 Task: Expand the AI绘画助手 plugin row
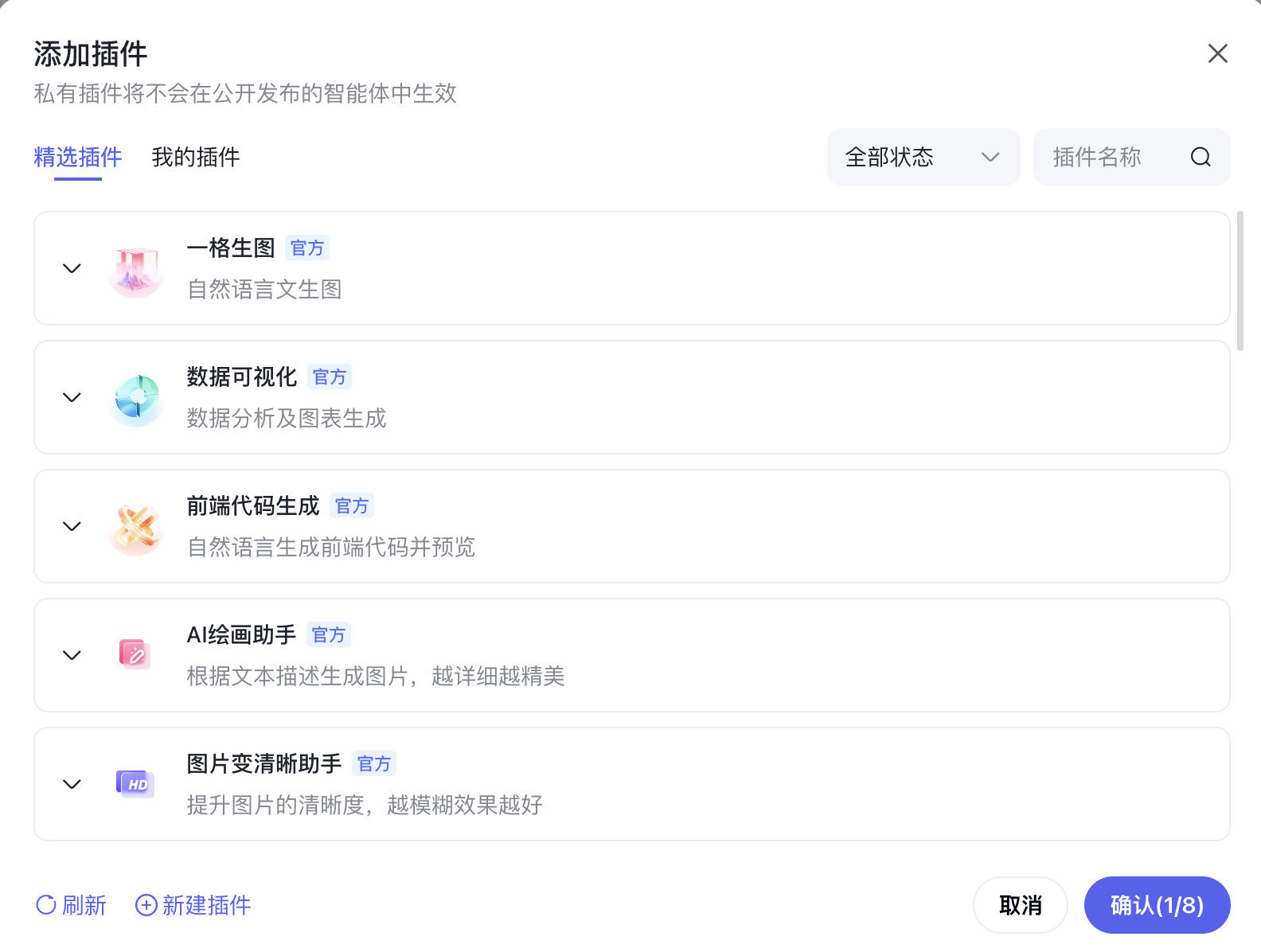pyautogui.click(x=72, y=655)
